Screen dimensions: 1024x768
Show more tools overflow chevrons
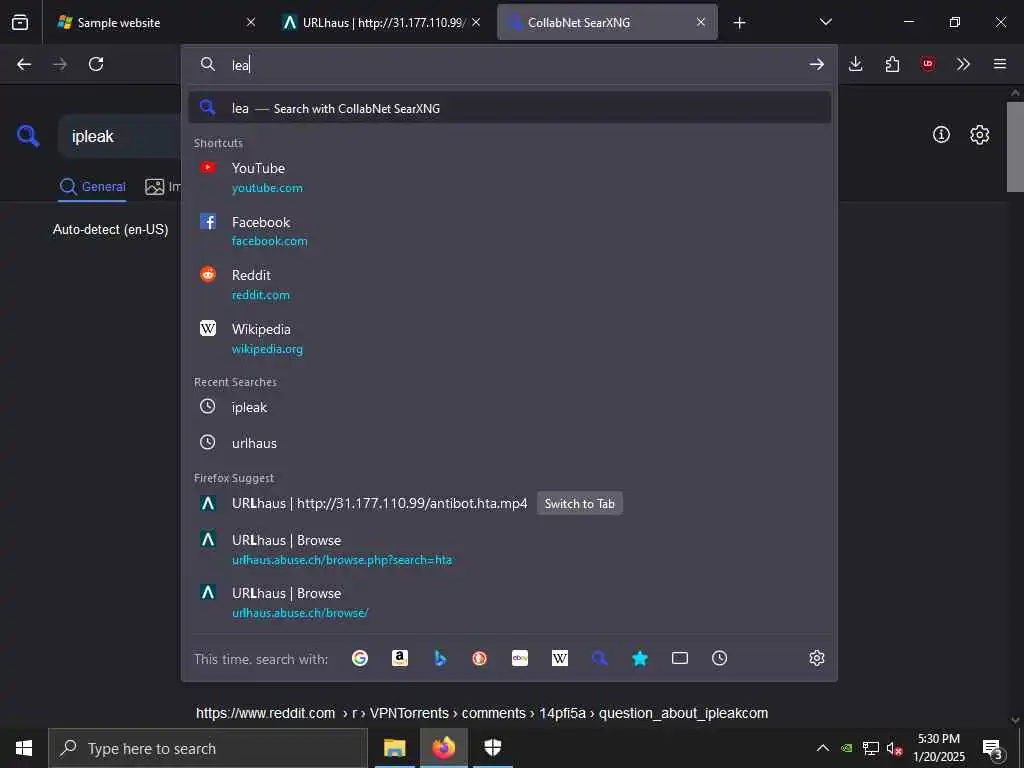tap(963, 64)
